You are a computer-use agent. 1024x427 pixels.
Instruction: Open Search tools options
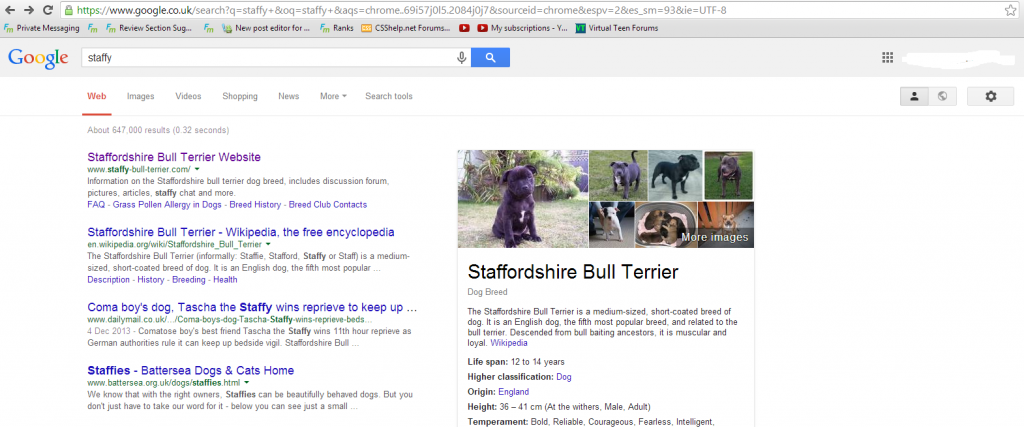389,96
